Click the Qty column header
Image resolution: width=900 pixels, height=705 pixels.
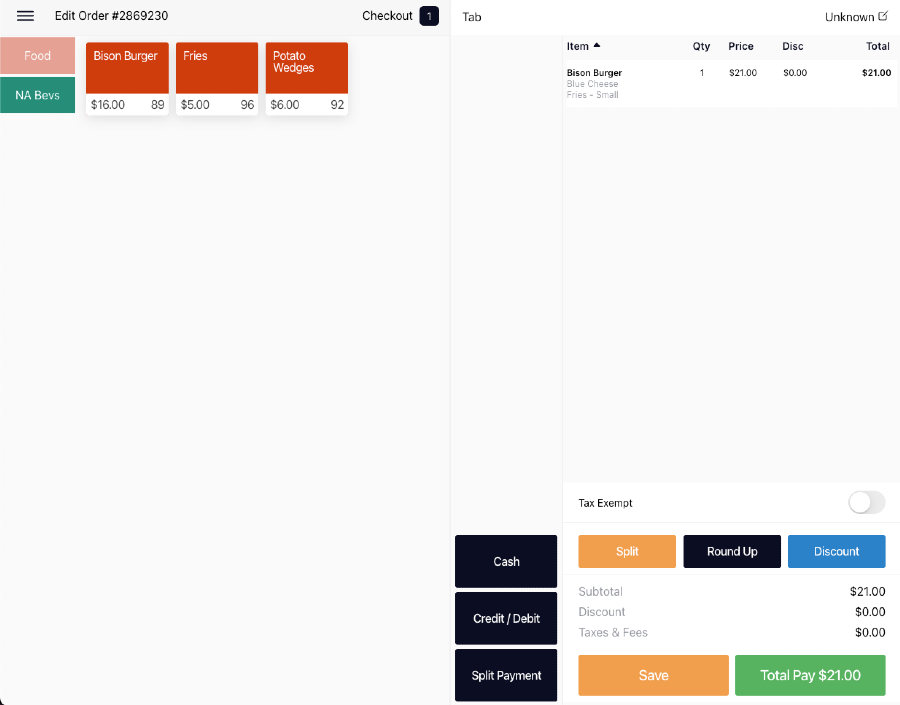701,47
